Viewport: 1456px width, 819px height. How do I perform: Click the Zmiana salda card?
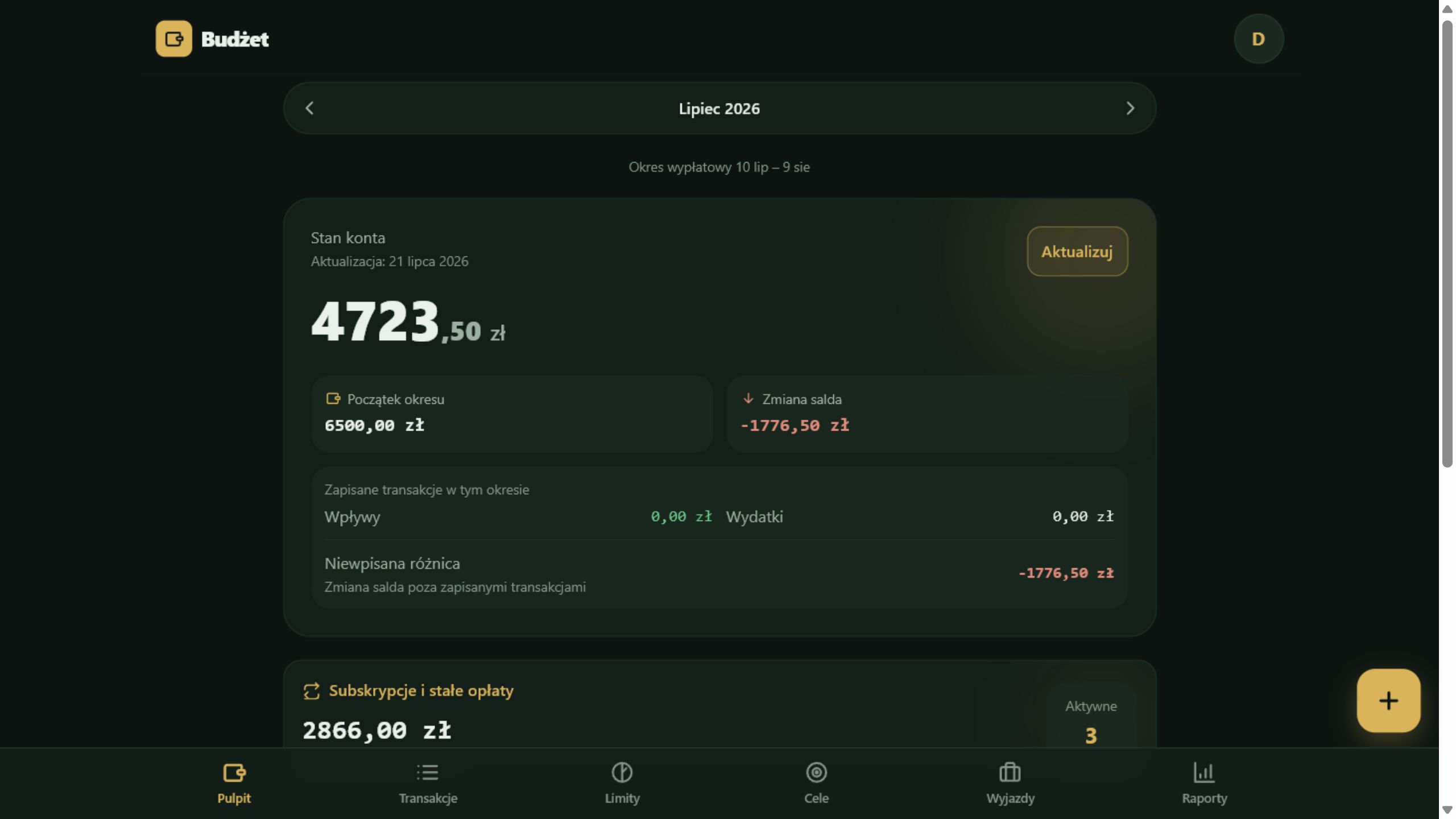[x=927, y=413]
